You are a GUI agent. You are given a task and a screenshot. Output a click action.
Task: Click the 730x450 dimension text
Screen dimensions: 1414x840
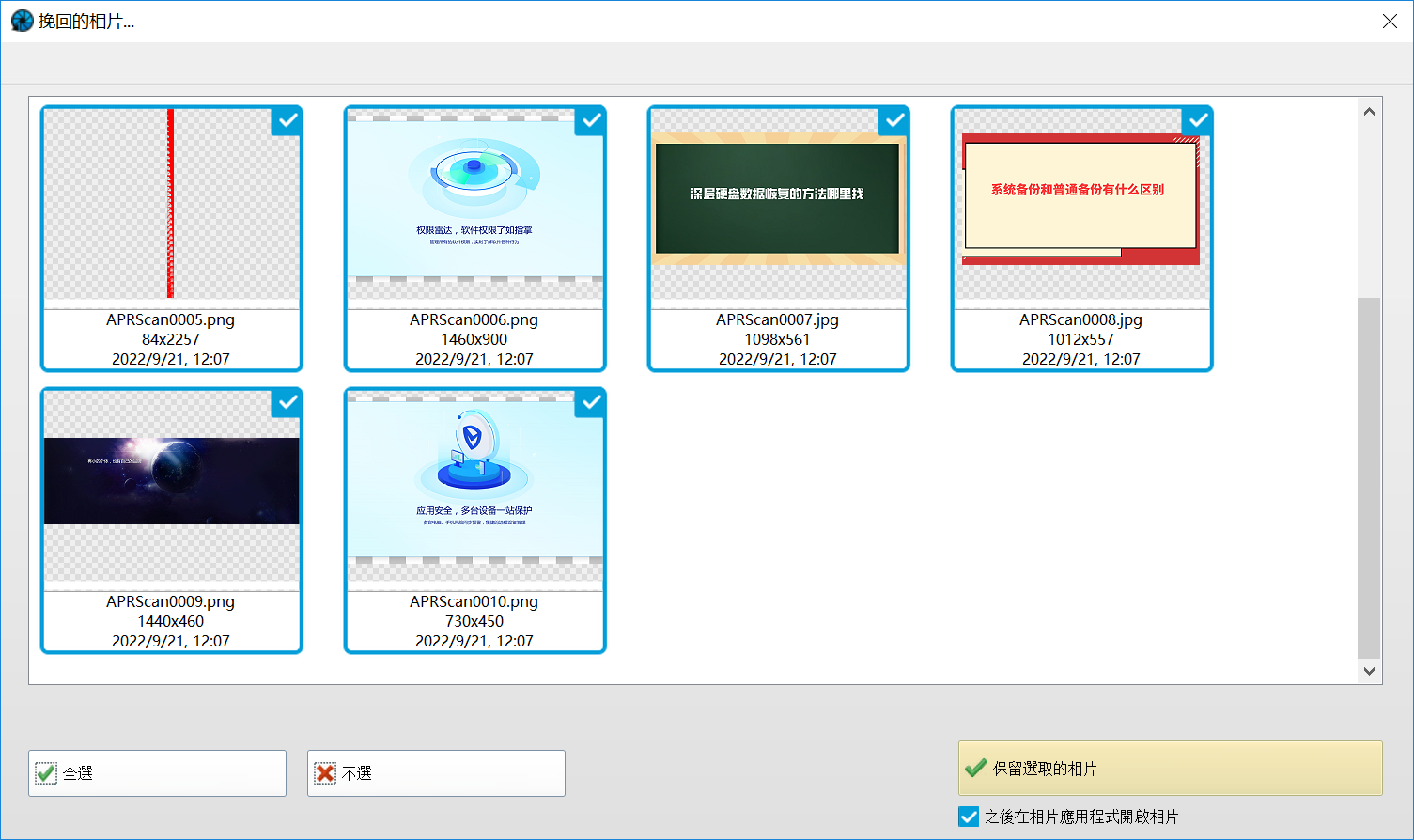[x=474, y=621]
